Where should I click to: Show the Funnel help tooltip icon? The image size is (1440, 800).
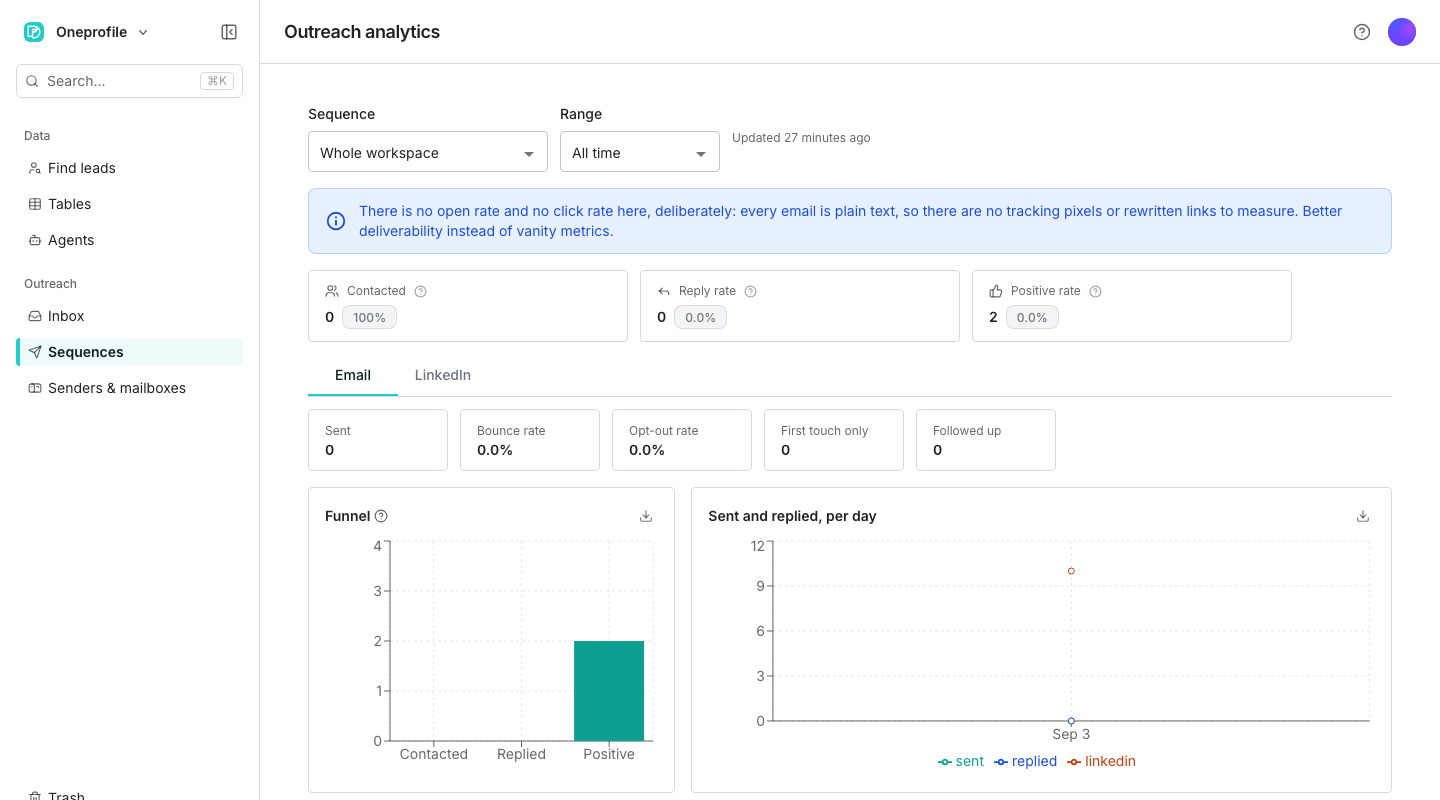pos(381,516)
